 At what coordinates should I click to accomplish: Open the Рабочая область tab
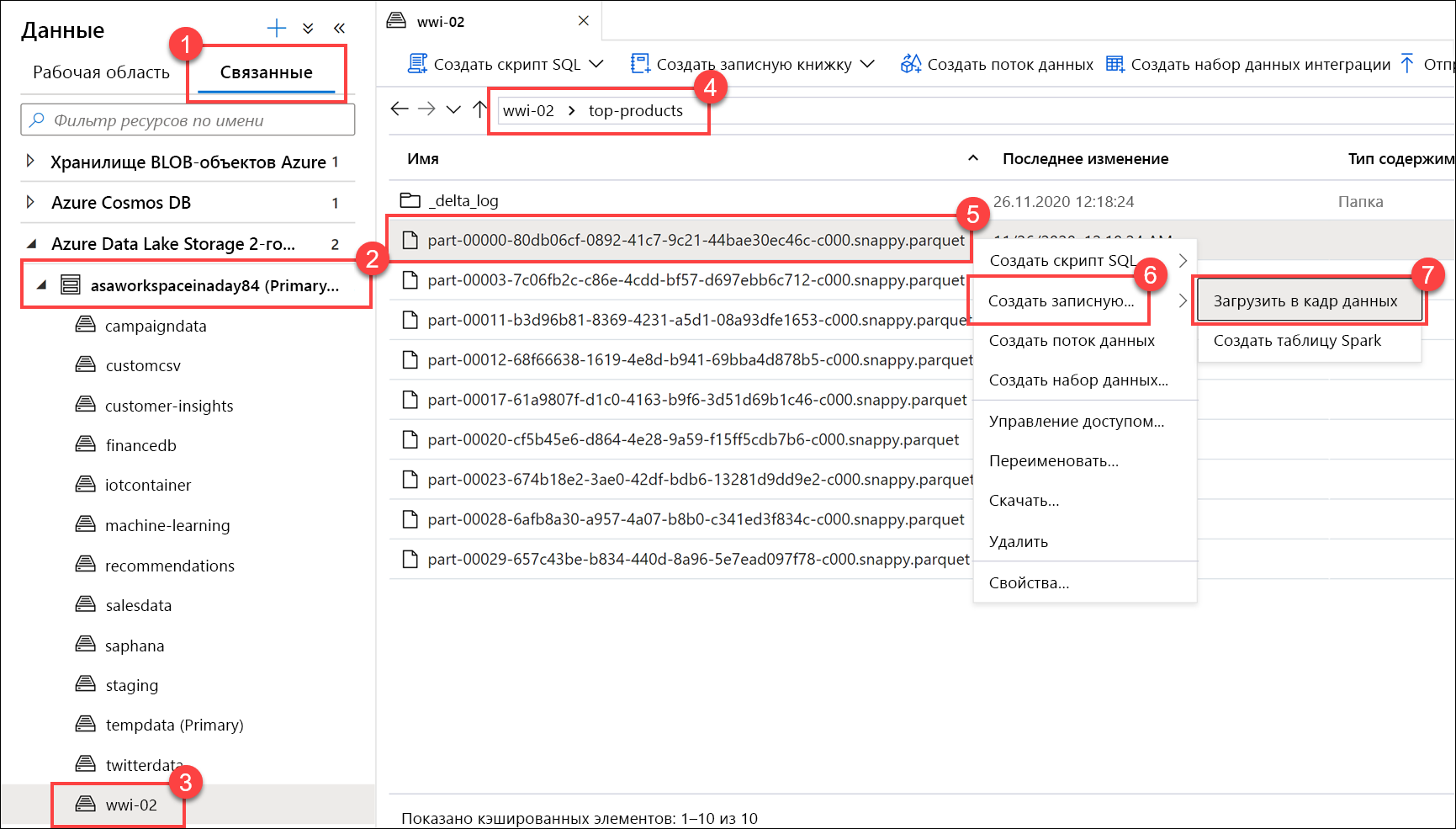click(x=101, y=72)
